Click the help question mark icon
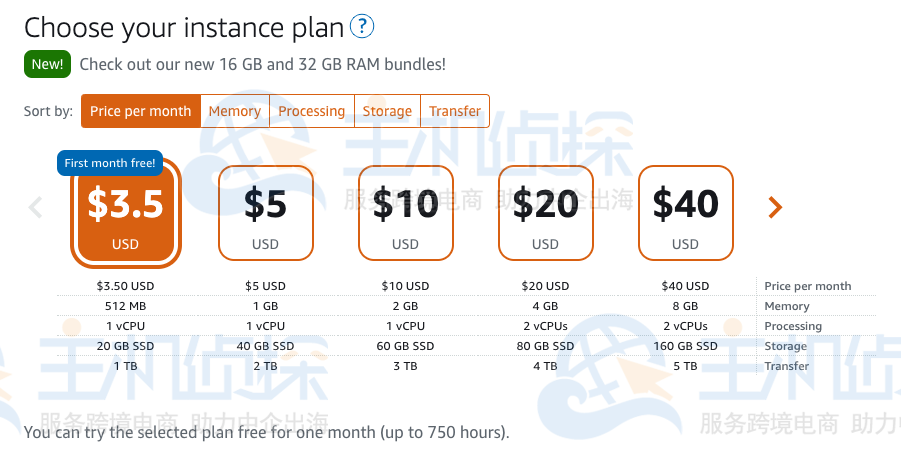 coord(362,26)
